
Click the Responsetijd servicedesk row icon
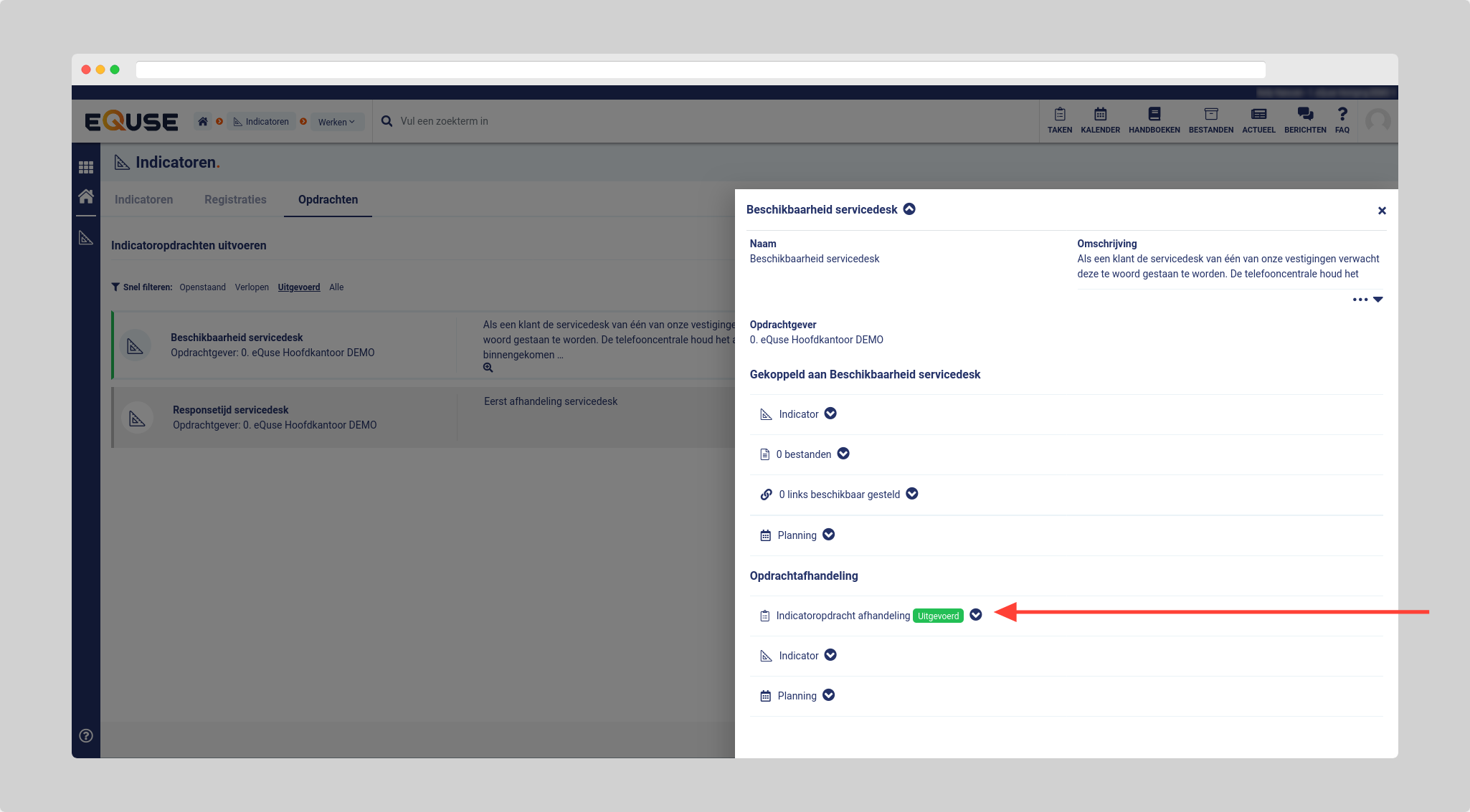pos(137,419)
